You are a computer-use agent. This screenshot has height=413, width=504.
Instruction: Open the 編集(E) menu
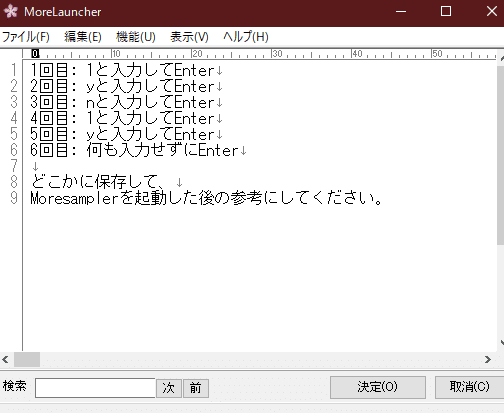83,37
